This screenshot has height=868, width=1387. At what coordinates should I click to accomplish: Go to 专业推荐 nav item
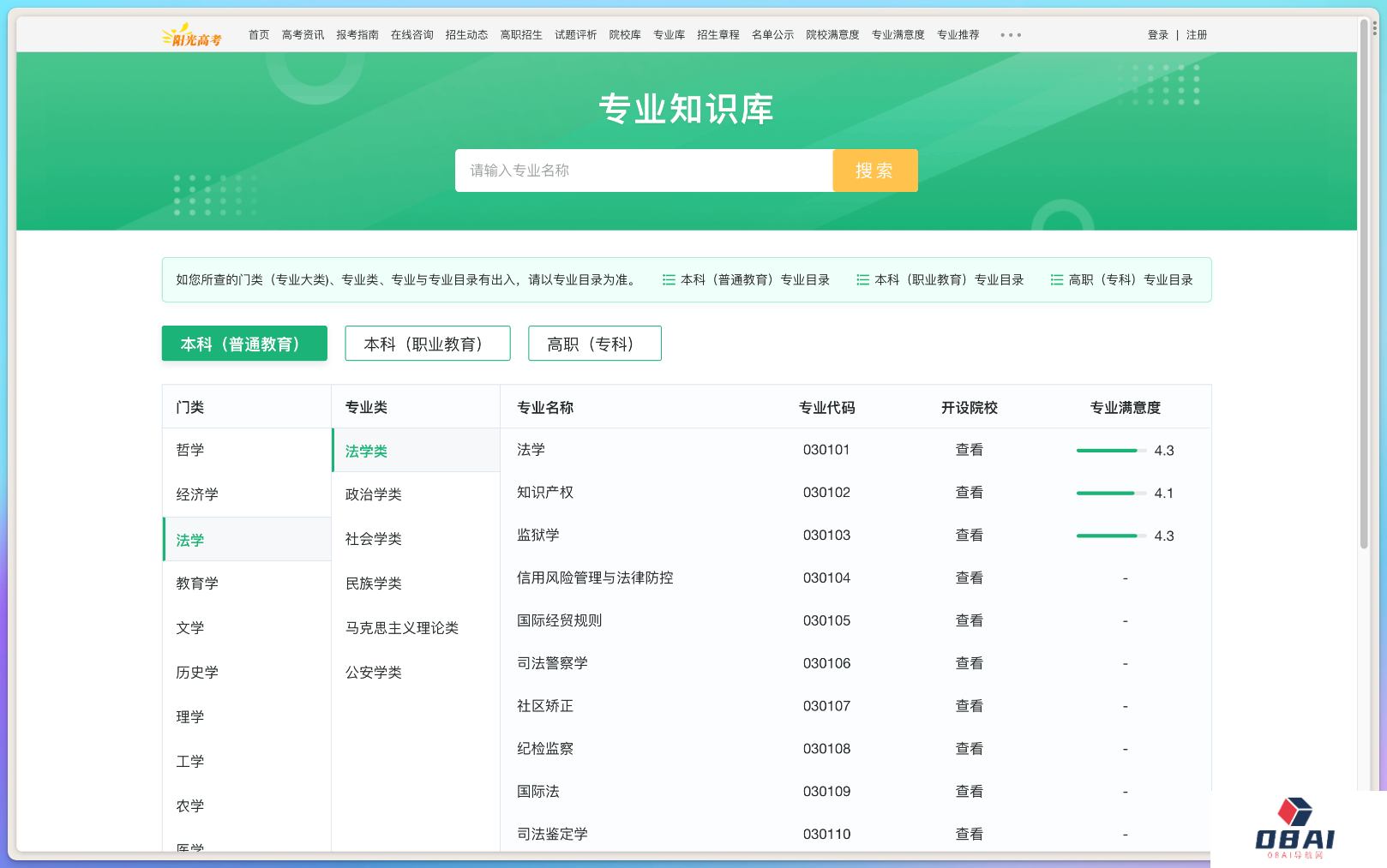pos(958,35)
